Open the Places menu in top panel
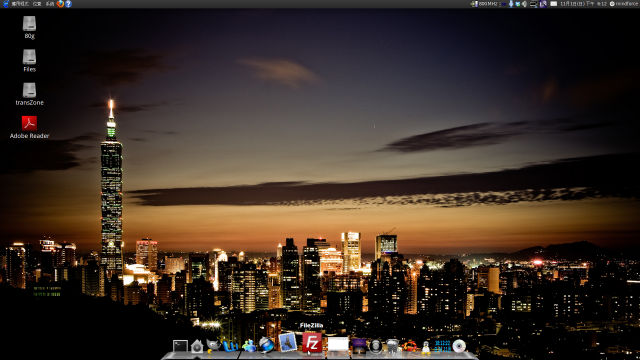This screenshot has height=360, width=640. pyautogui.click(x=37, y=4)
